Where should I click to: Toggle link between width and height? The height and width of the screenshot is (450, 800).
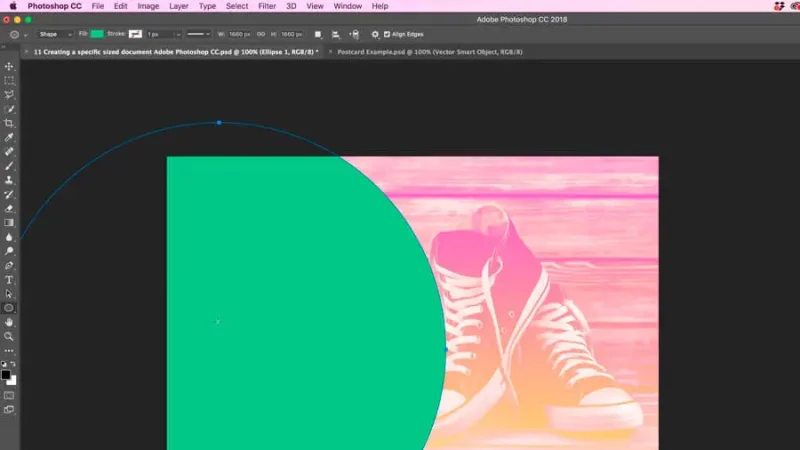261,34
